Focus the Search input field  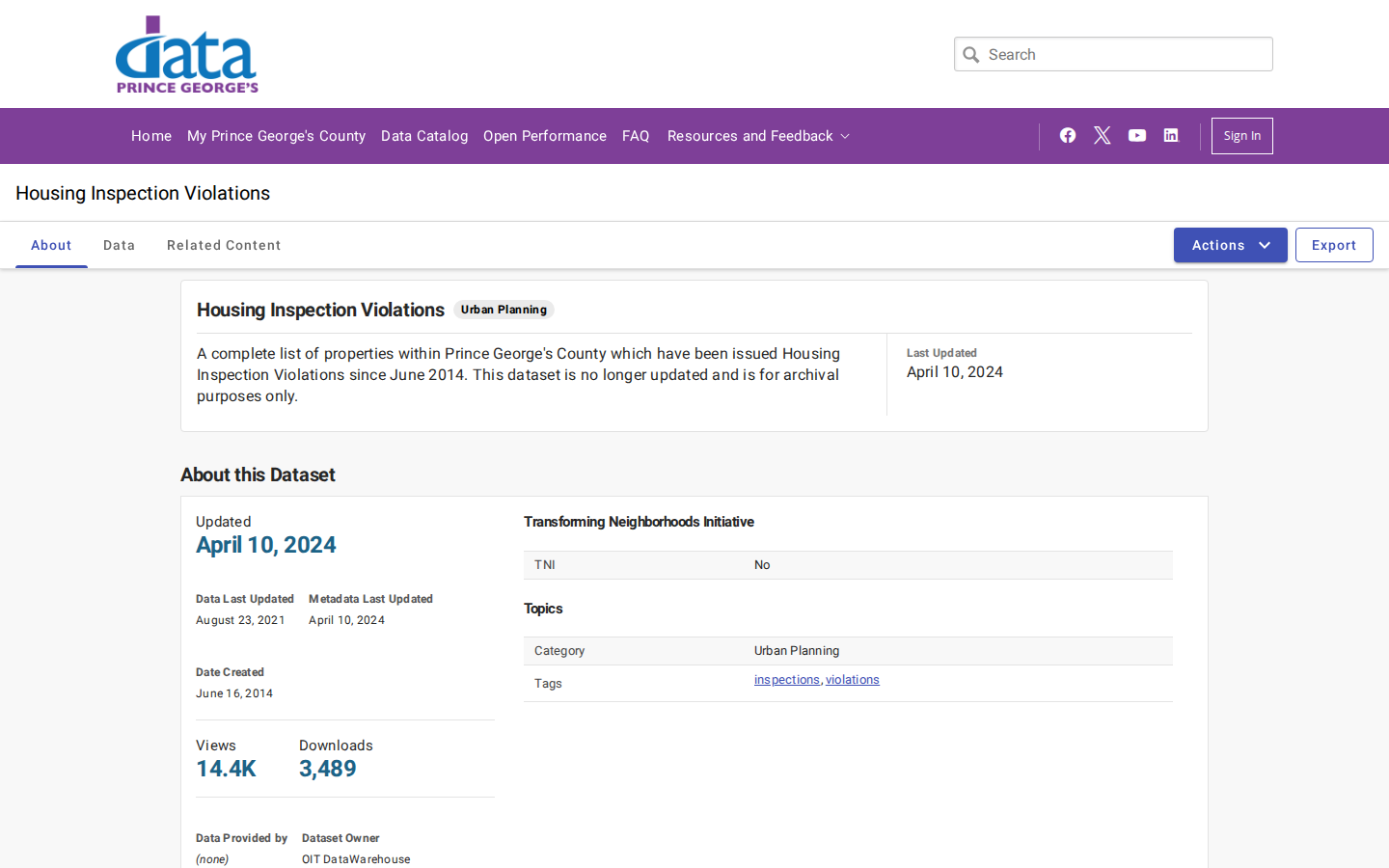coord(1113,54)
